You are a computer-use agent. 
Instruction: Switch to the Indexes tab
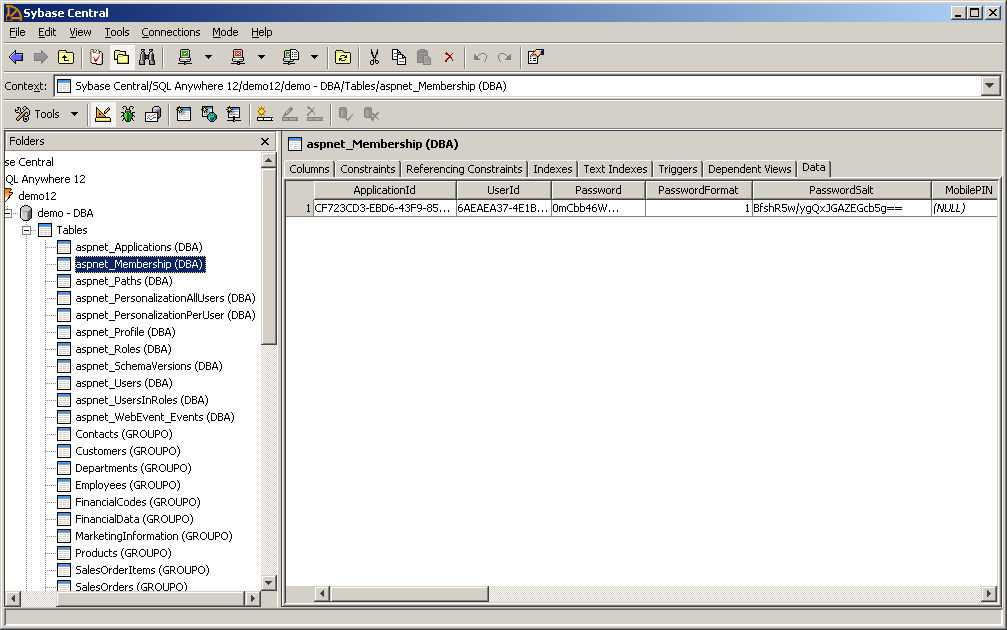552,169
